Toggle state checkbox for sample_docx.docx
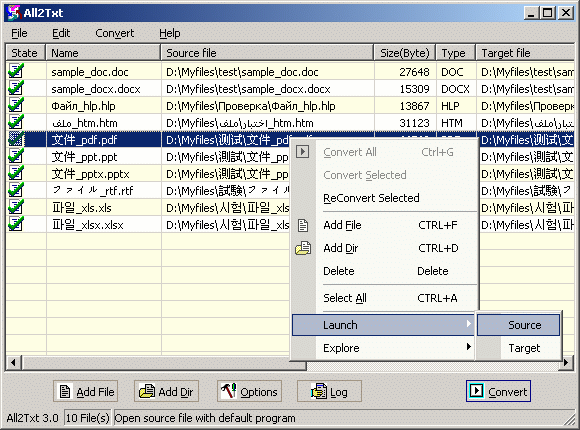580x430 pixels. click(16, 88)
